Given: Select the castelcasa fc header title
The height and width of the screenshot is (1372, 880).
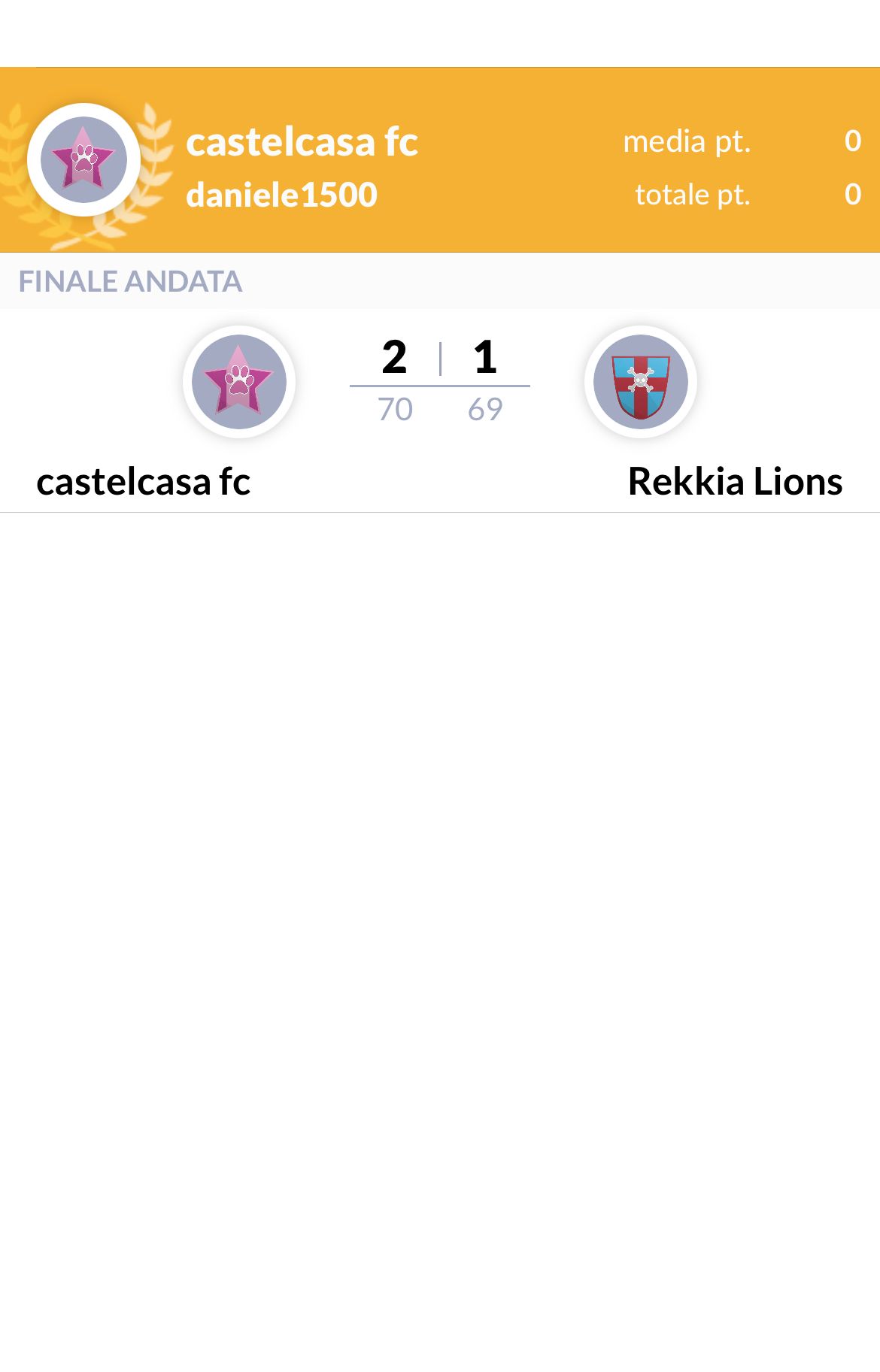Looking at the screenshot, I should (302, 141).
